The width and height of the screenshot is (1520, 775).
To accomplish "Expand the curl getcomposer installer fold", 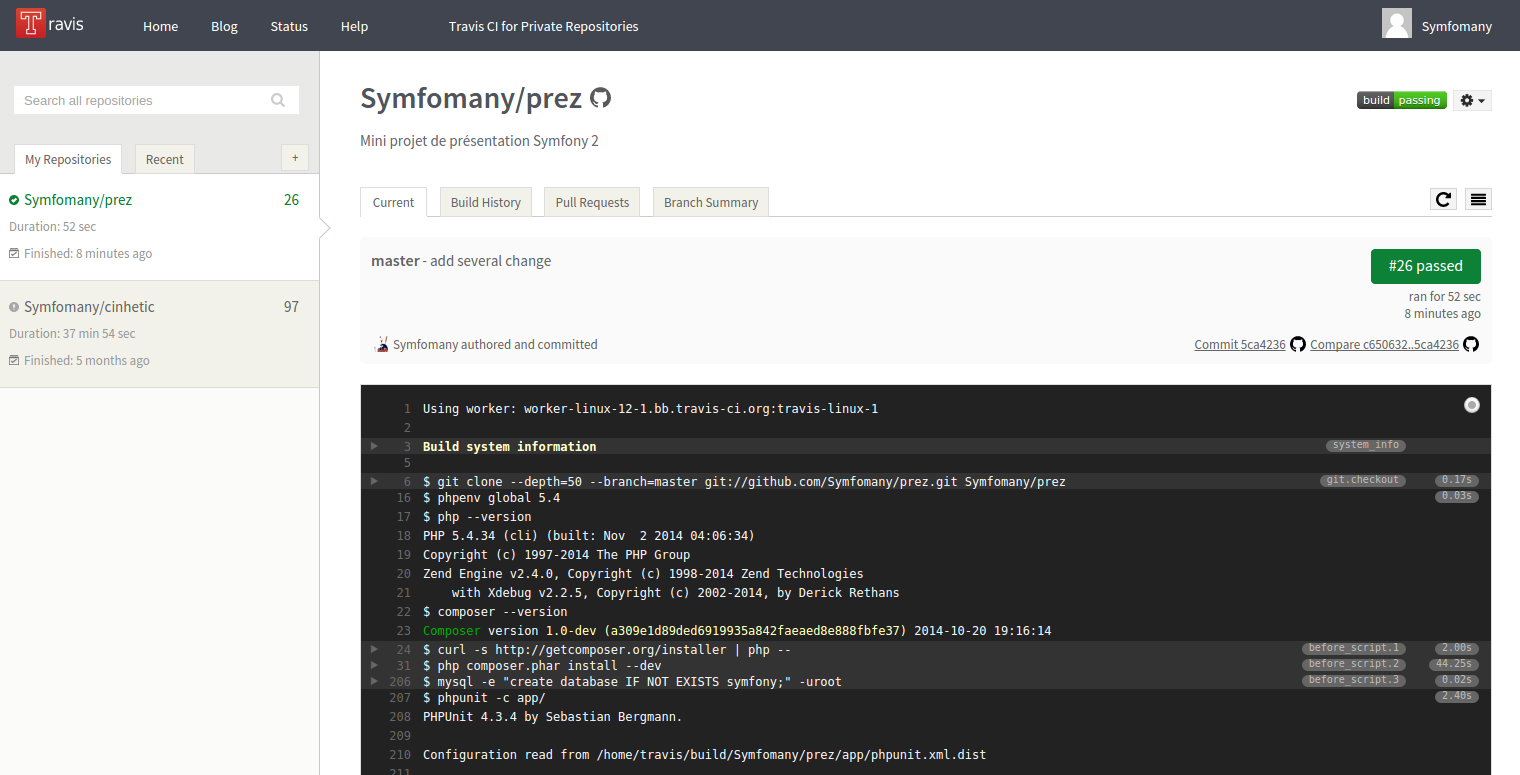I will (x=374, y=649).
